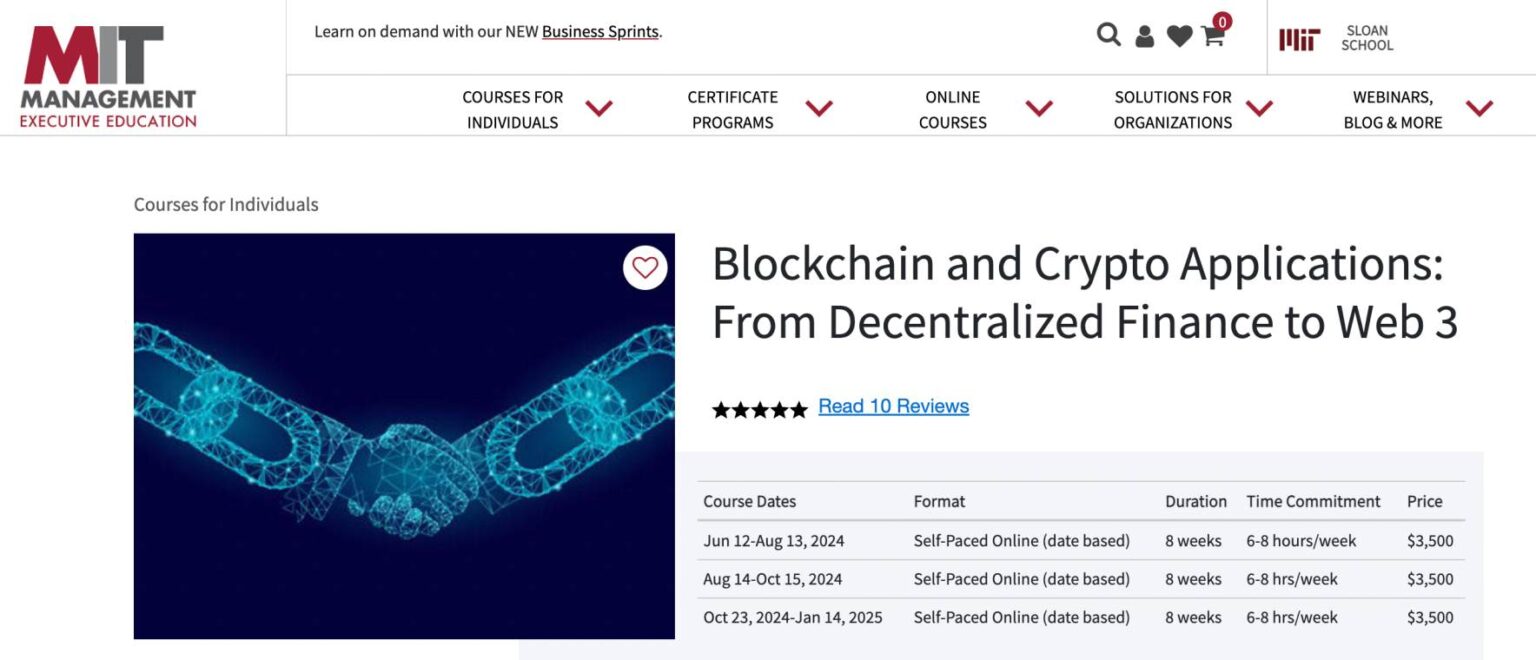This screenshot has height=660, width=1536.
Task: Open the Webinars, Blog & More menu
Action: click(x=1392, y=109)
